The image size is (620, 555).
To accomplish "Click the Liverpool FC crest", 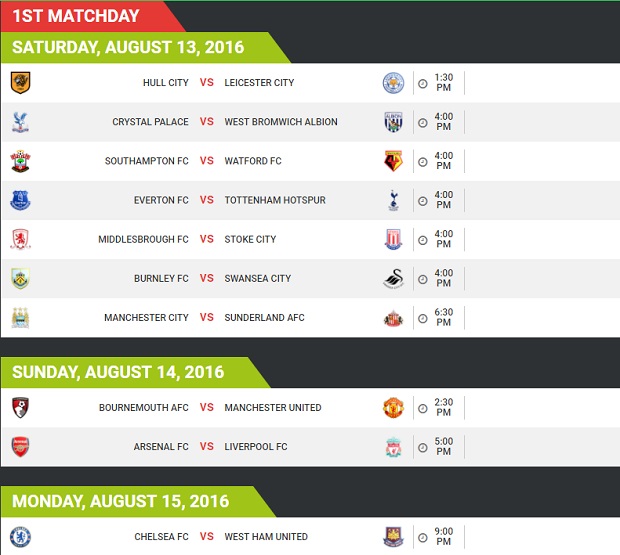I will [393, 447].
